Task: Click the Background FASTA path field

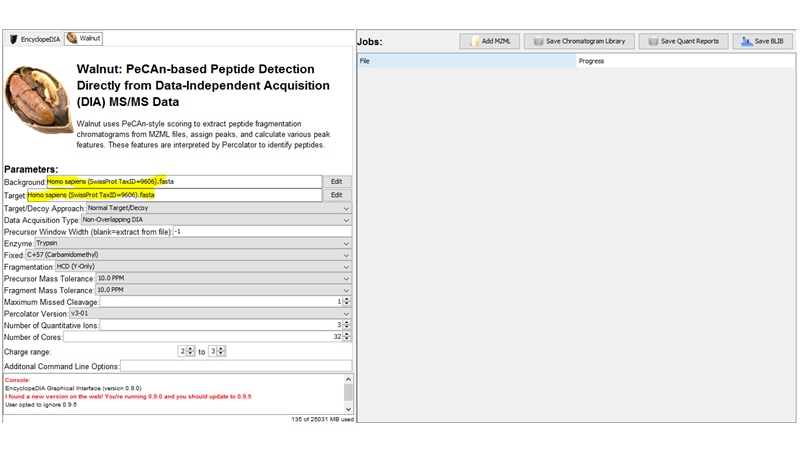Action: [184, 182]
